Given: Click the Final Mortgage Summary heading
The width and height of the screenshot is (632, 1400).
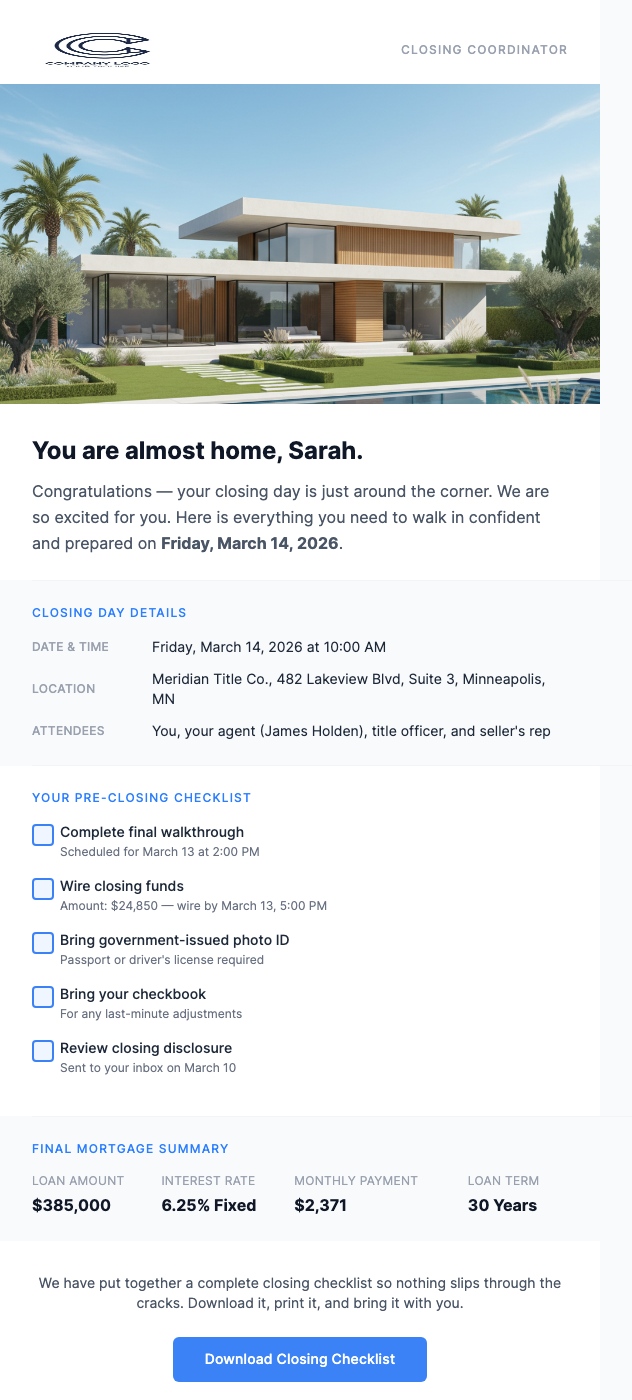Looking at the screenshot, I should coord(129,1148).
